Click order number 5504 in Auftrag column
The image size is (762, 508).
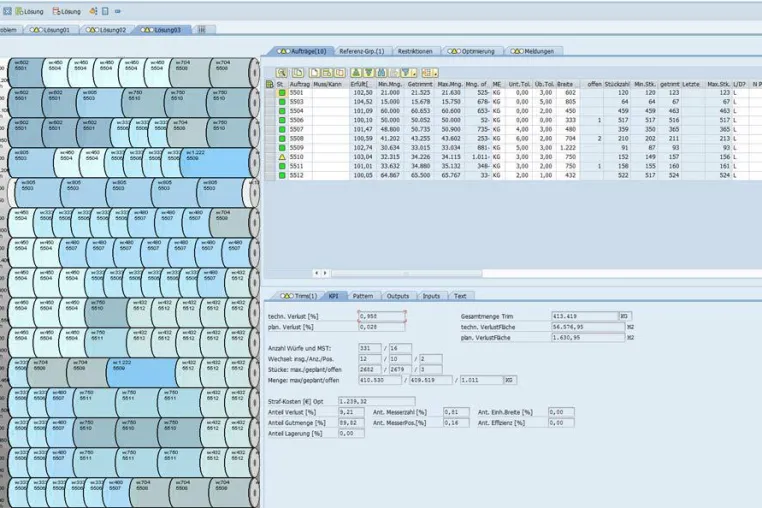coord(296,111)
